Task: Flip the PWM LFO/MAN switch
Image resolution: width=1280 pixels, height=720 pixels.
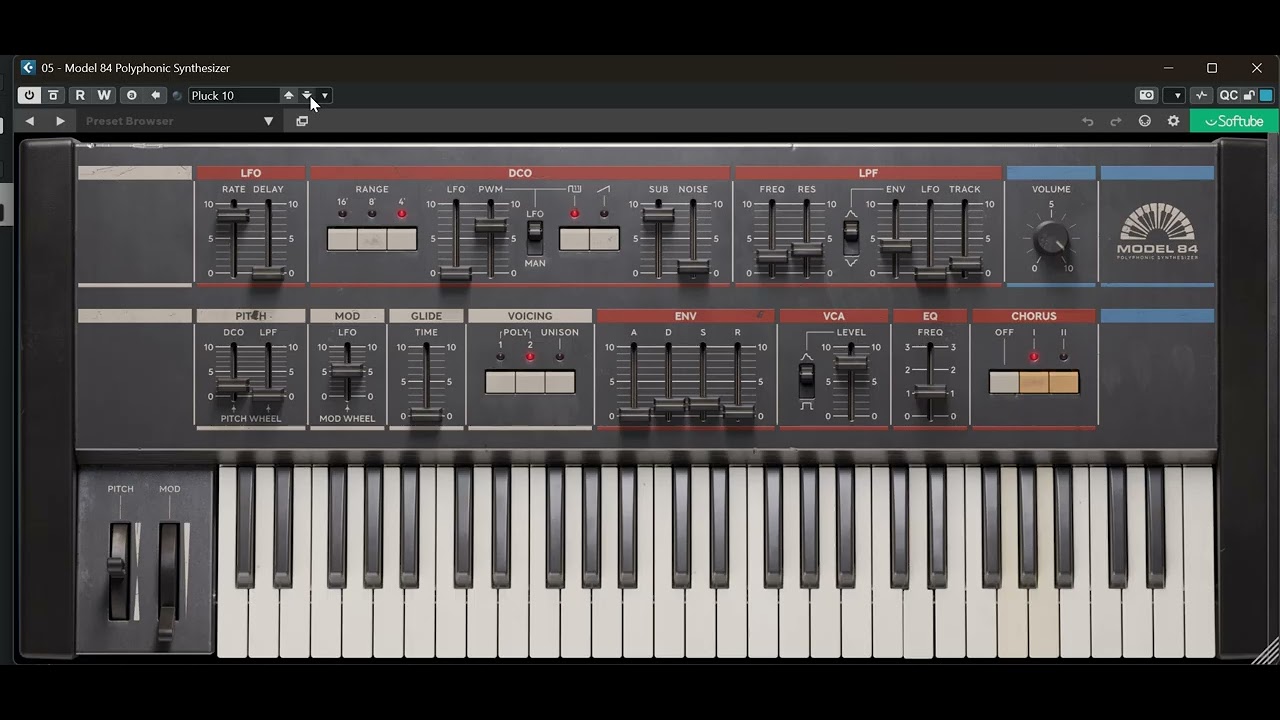Action: [x=535, y=238]
